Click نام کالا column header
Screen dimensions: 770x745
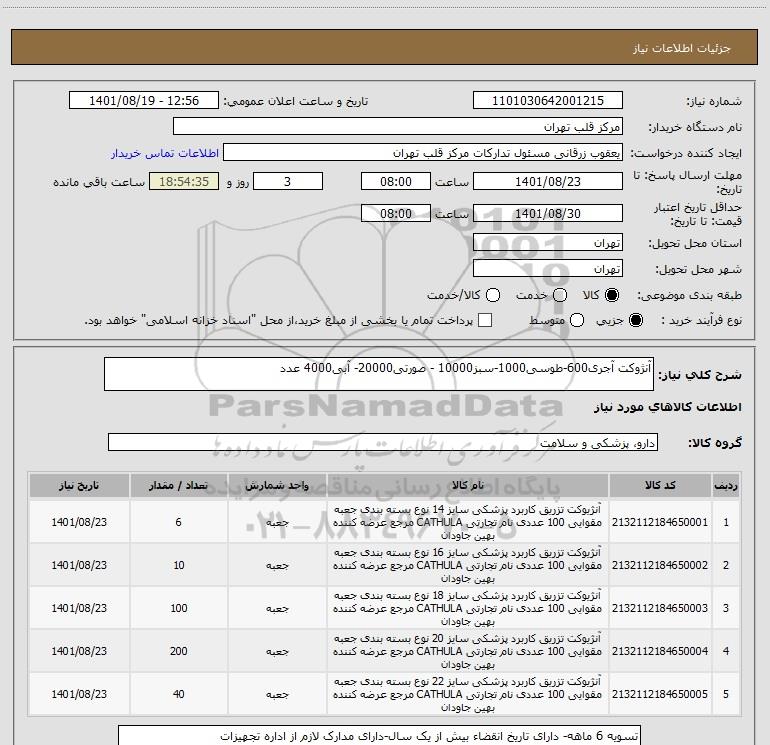pyautogui.click(x=468, y=486)
